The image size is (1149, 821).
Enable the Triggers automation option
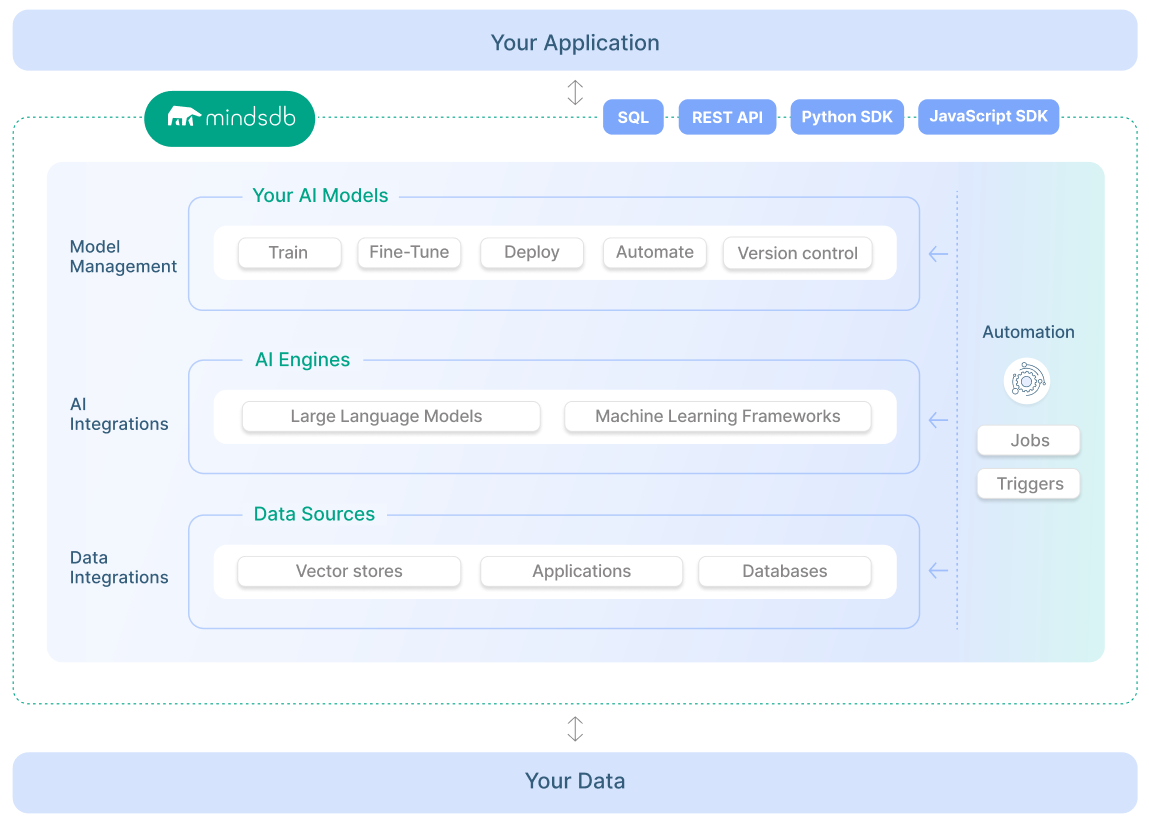pyautogui.click(x=1028, y=484)
